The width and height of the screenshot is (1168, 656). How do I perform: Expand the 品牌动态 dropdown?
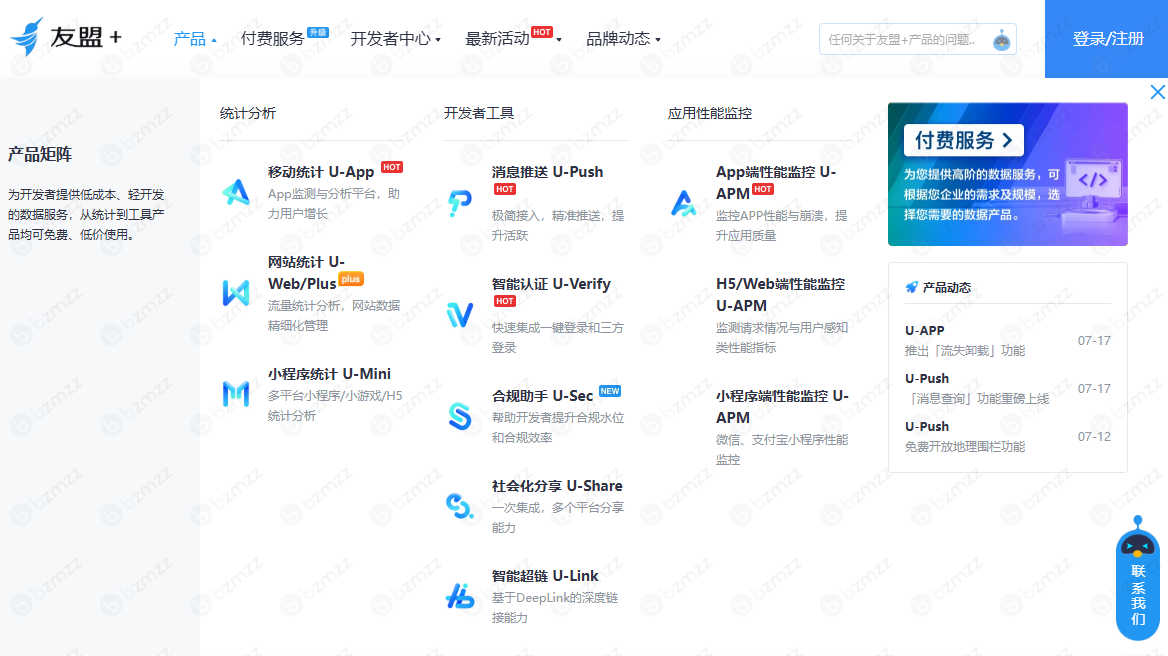click(623, 39)
